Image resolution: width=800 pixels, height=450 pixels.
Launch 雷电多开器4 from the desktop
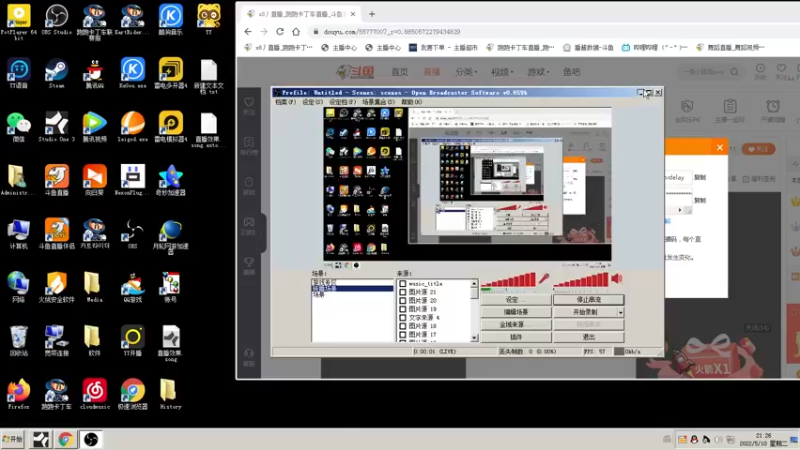[170, 73]
